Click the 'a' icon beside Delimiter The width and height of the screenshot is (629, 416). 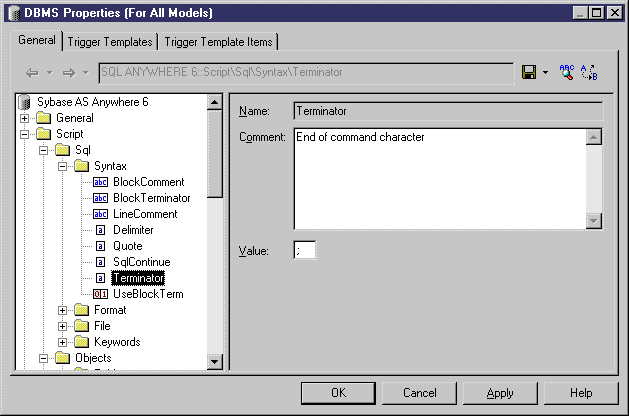coord(100,230)
